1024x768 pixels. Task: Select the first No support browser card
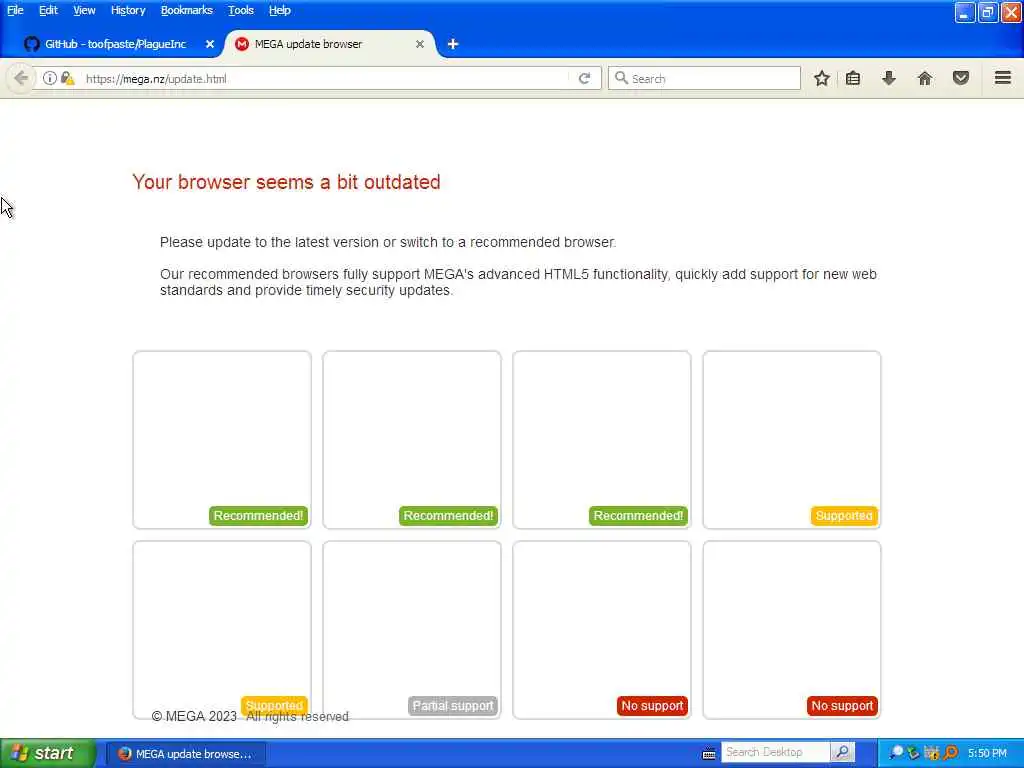point(602,630)
